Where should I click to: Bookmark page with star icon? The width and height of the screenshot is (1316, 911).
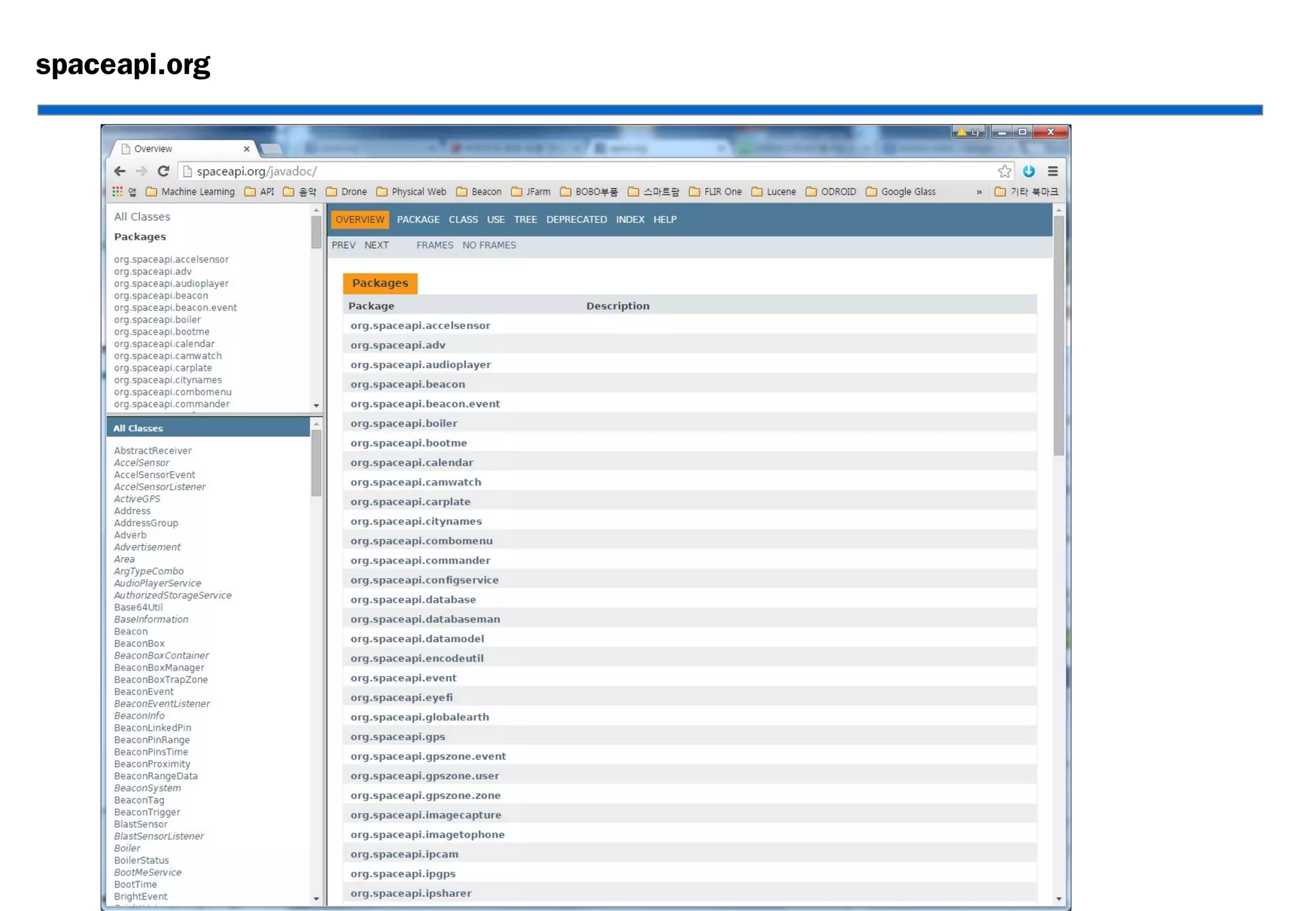coord(1004,172)
